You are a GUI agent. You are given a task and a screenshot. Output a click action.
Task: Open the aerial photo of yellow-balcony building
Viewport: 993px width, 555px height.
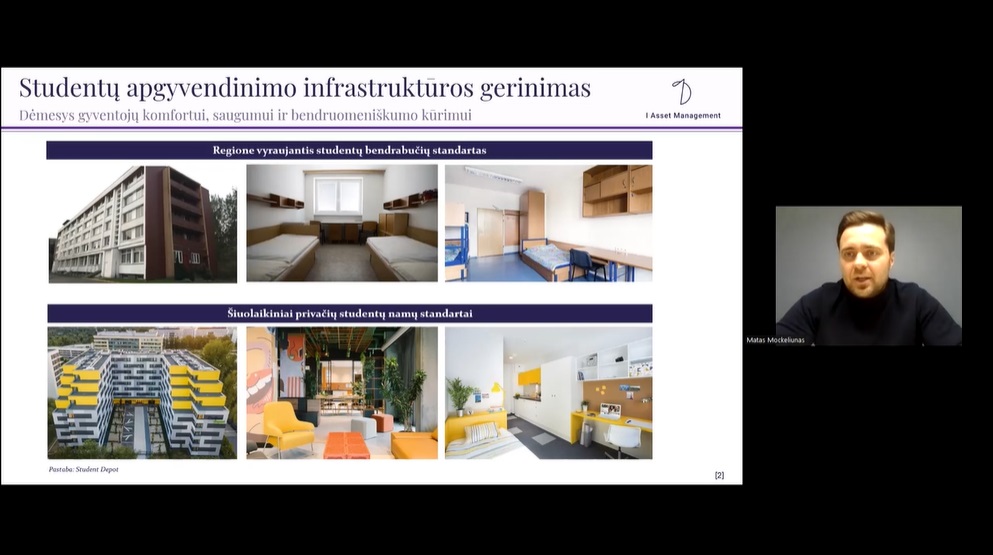click(143, 392)
